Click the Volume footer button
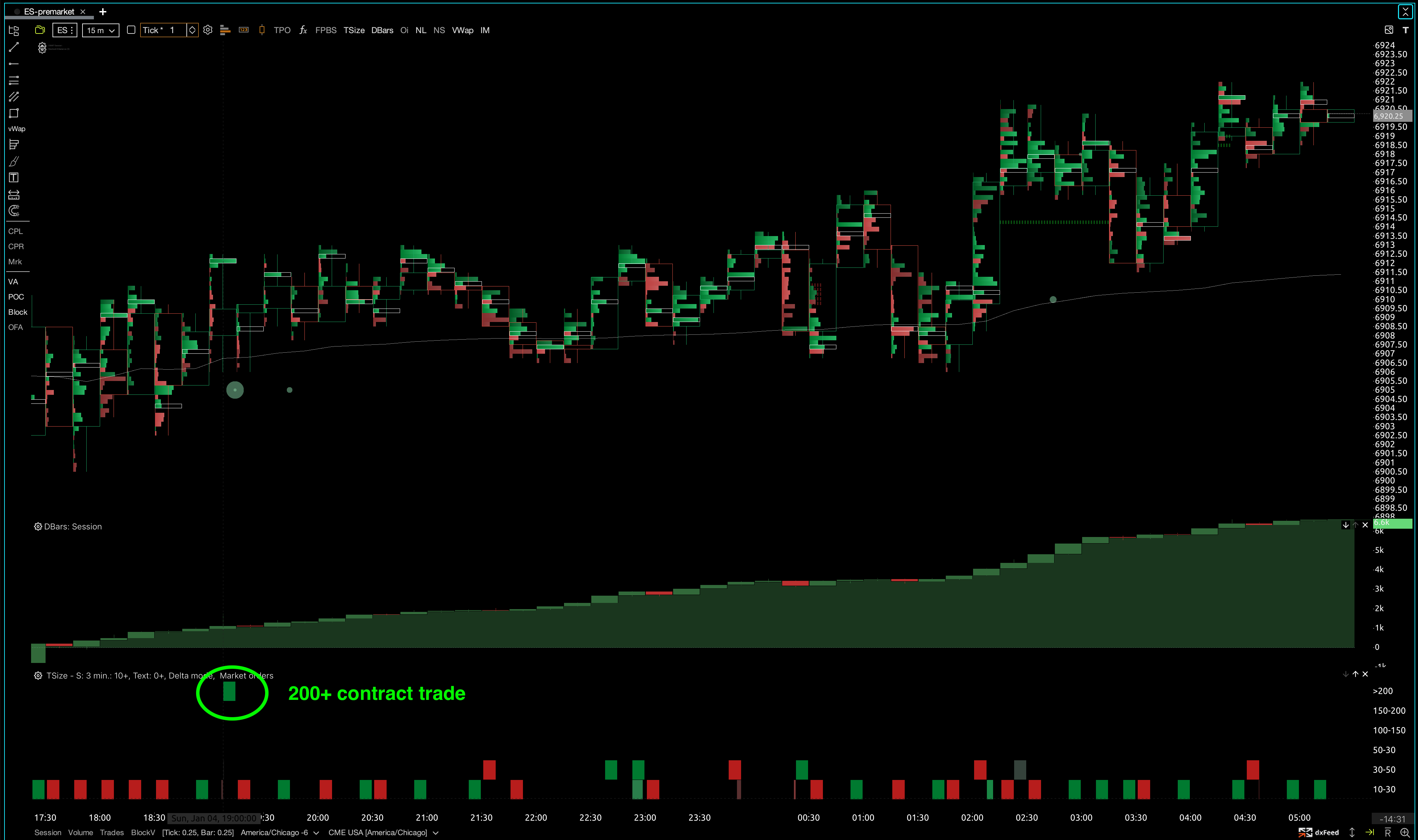The image size is (1418, 840). (x=80, y=833)
